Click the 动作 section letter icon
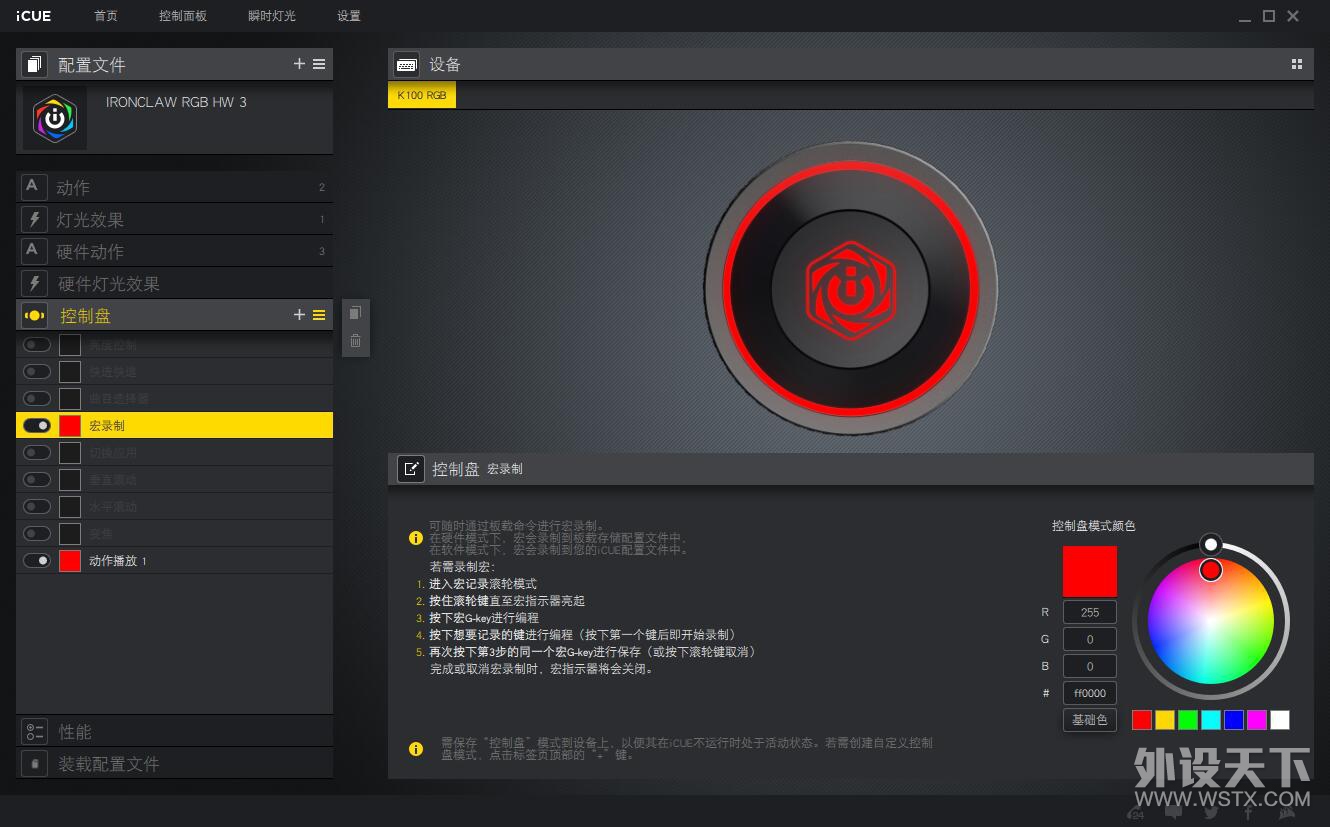Screen dimensions: 1330x827 (33, 187)
